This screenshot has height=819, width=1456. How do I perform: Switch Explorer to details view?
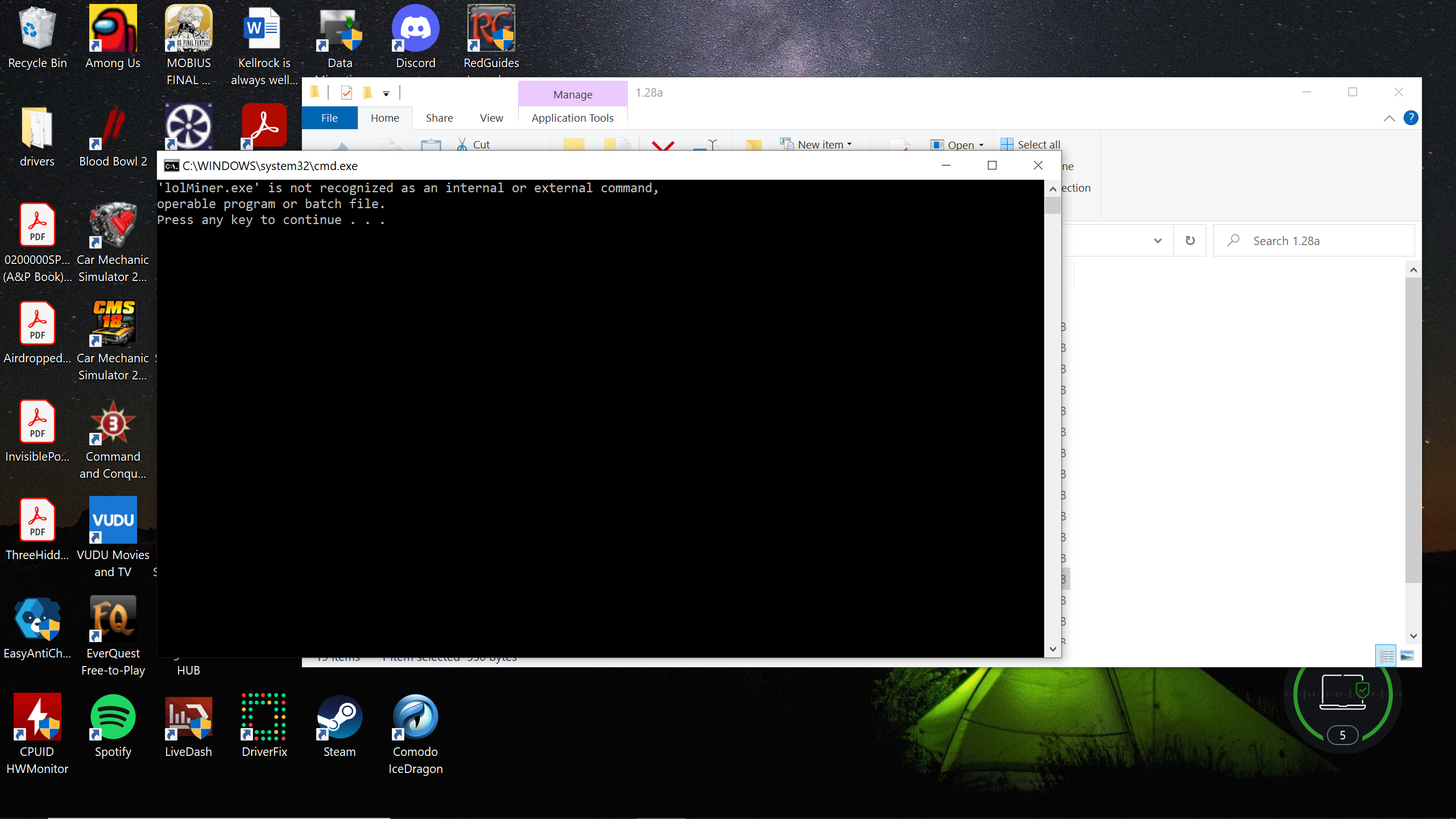pyautogui.click(x=1386, y=656)
